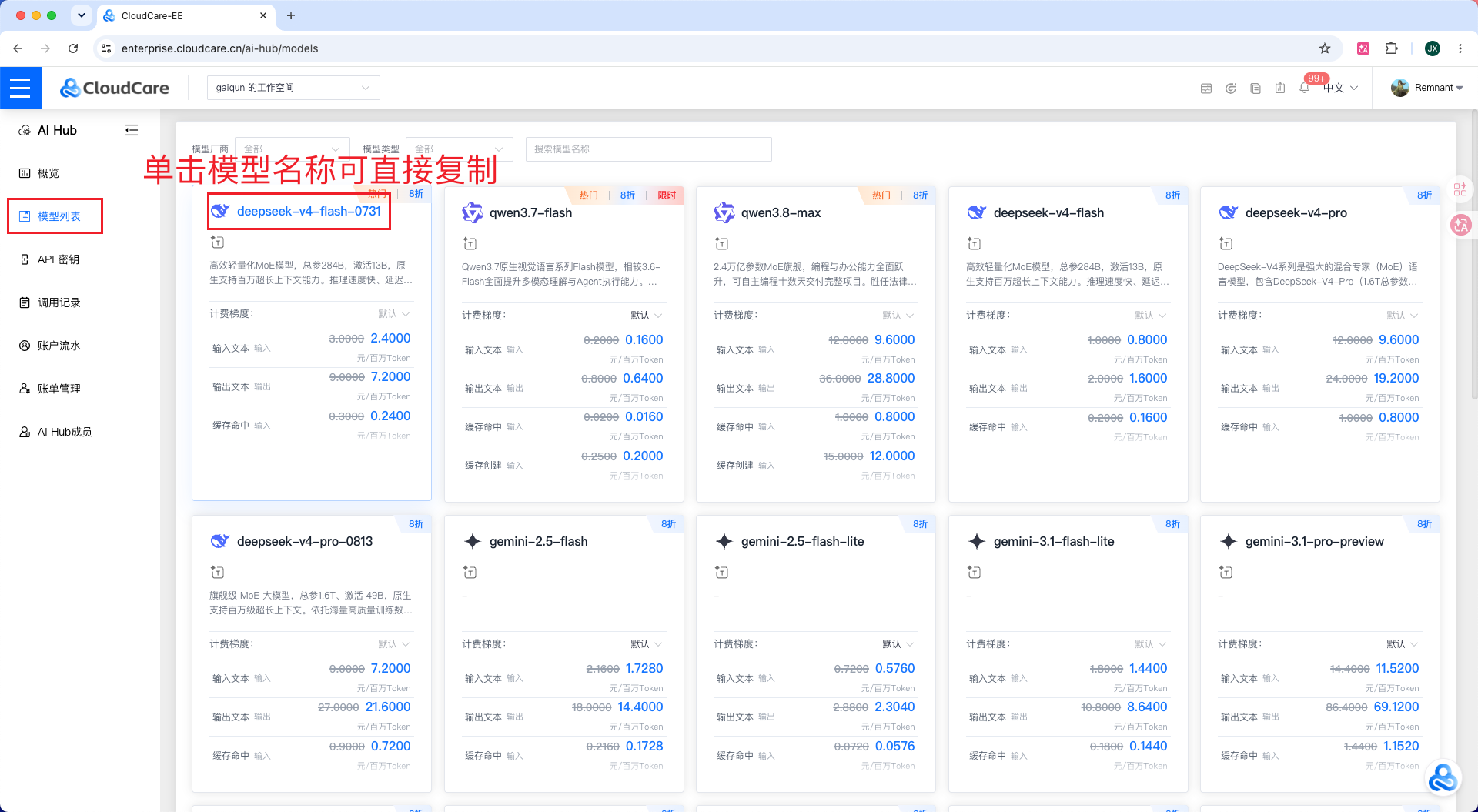Click the copy icon under gemini-3.1-pro-preview
The height and width of the screenshot is (812, 1478).
(1226, 573)
